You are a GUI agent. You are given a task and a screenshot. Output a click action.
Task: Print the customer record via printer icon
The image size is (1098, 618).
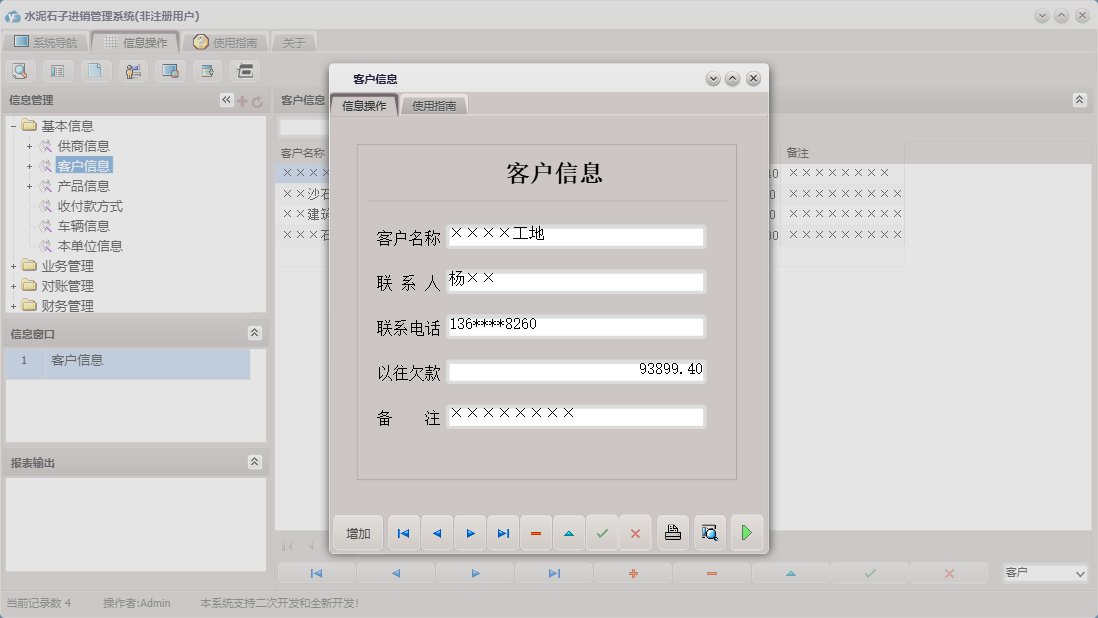coord(673,533)
